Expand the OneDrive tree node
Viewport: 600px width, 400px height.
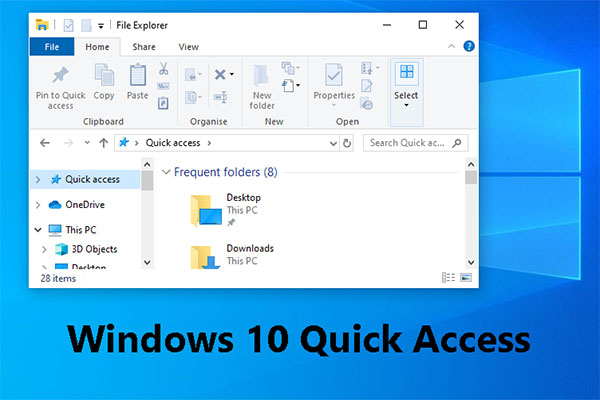click(x=38, y=205)
